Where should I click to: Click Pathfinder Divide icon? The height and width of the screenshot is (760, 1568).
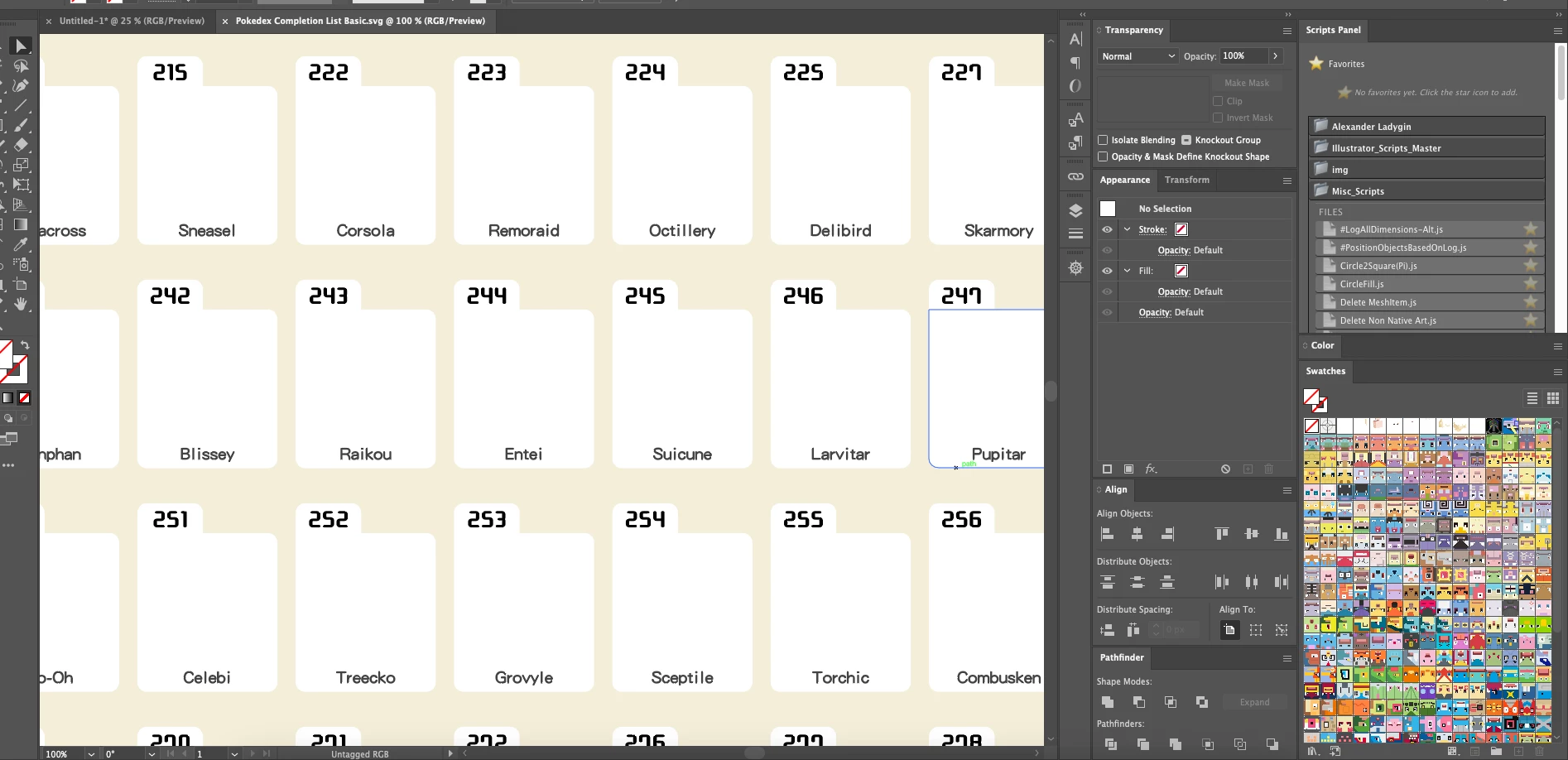coord(1111,744)
